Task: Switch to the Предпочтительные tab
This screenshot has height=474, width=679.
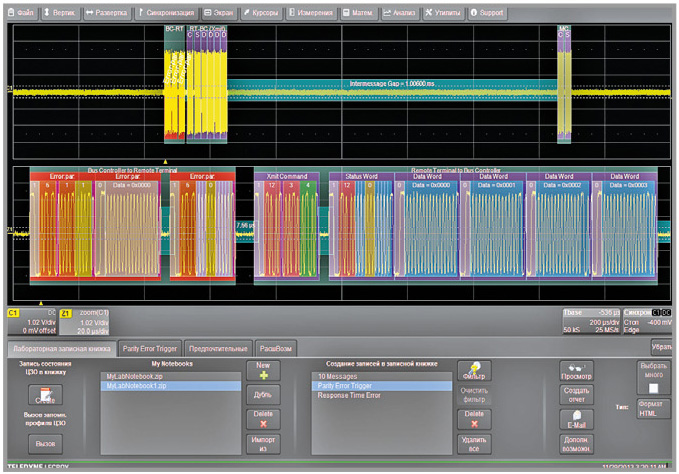Action: pyautogui.click(x=219, y=349)
